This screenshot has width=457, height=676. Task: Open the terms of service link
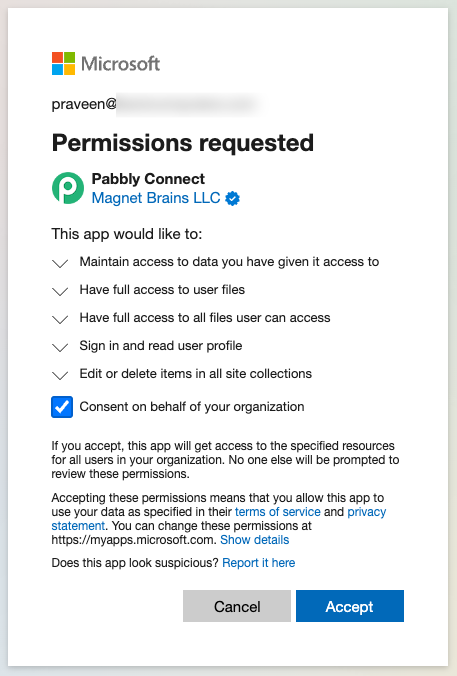[278, 512]
